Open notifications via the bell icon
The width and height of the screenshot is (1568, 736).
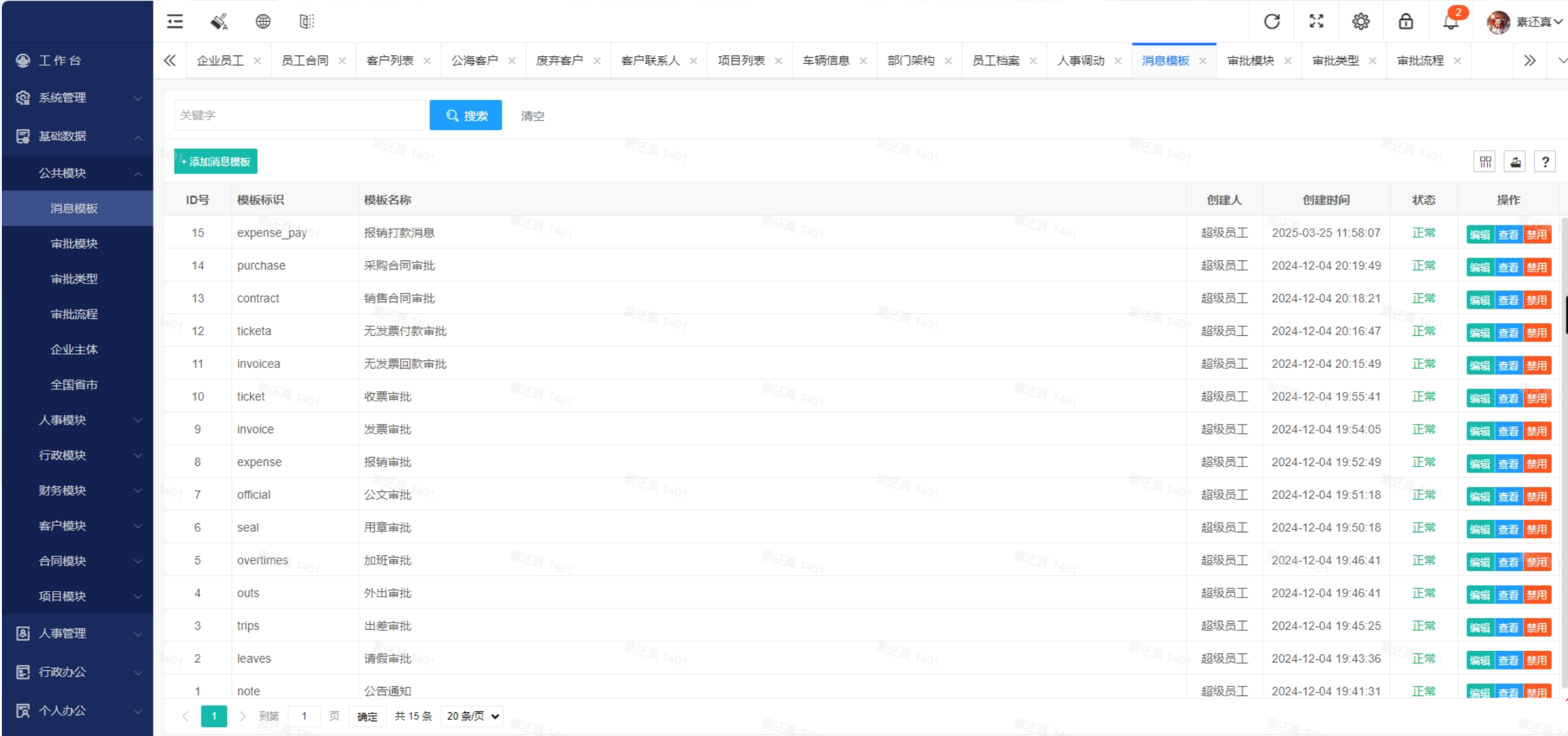point(1451,21)
